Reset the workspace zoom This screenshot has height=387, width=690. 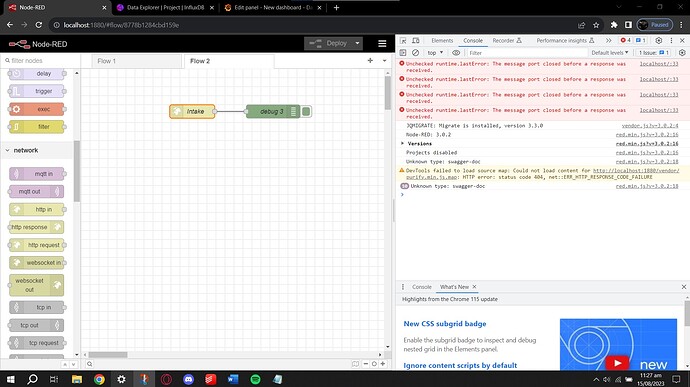pos(374,364)
